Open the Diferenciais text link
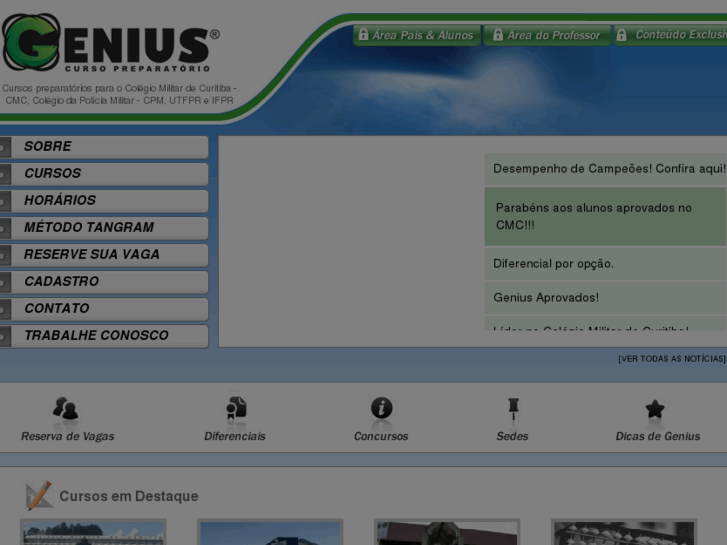 coord(235,436)
